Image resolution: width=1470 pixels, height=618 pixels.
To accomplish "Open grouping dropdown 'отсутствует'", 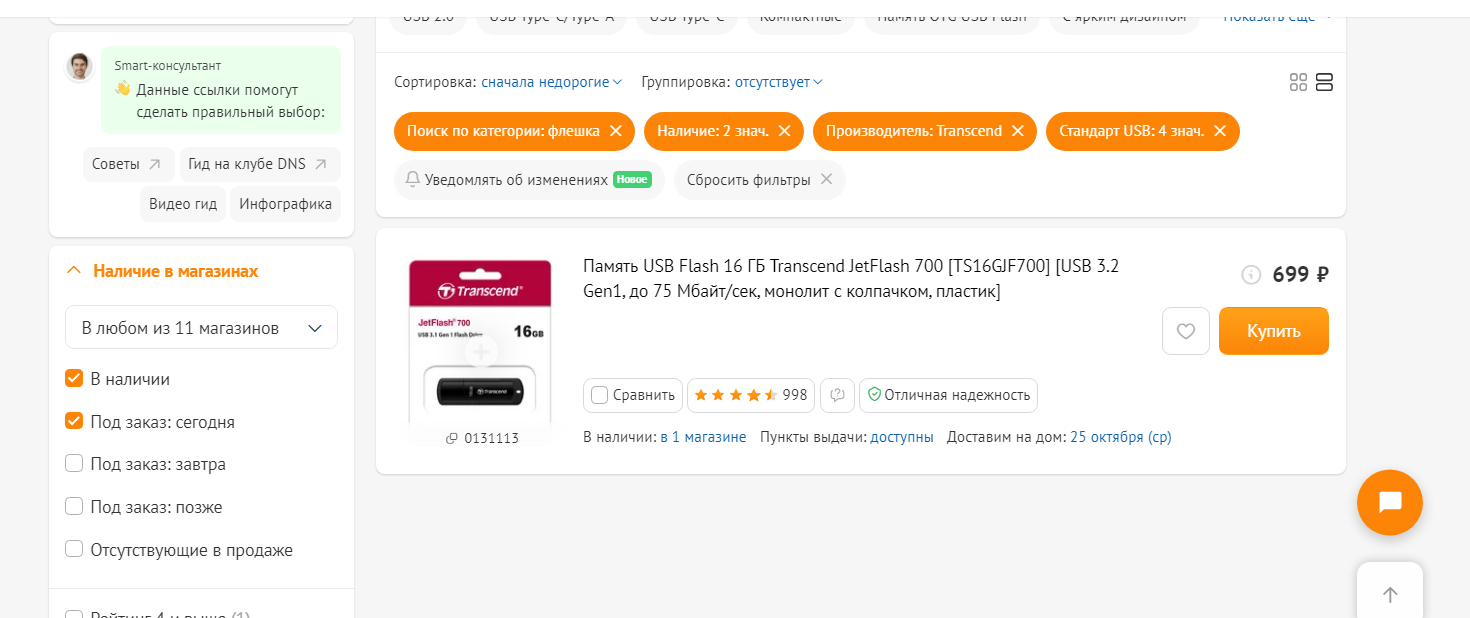I will coord(779,82).
